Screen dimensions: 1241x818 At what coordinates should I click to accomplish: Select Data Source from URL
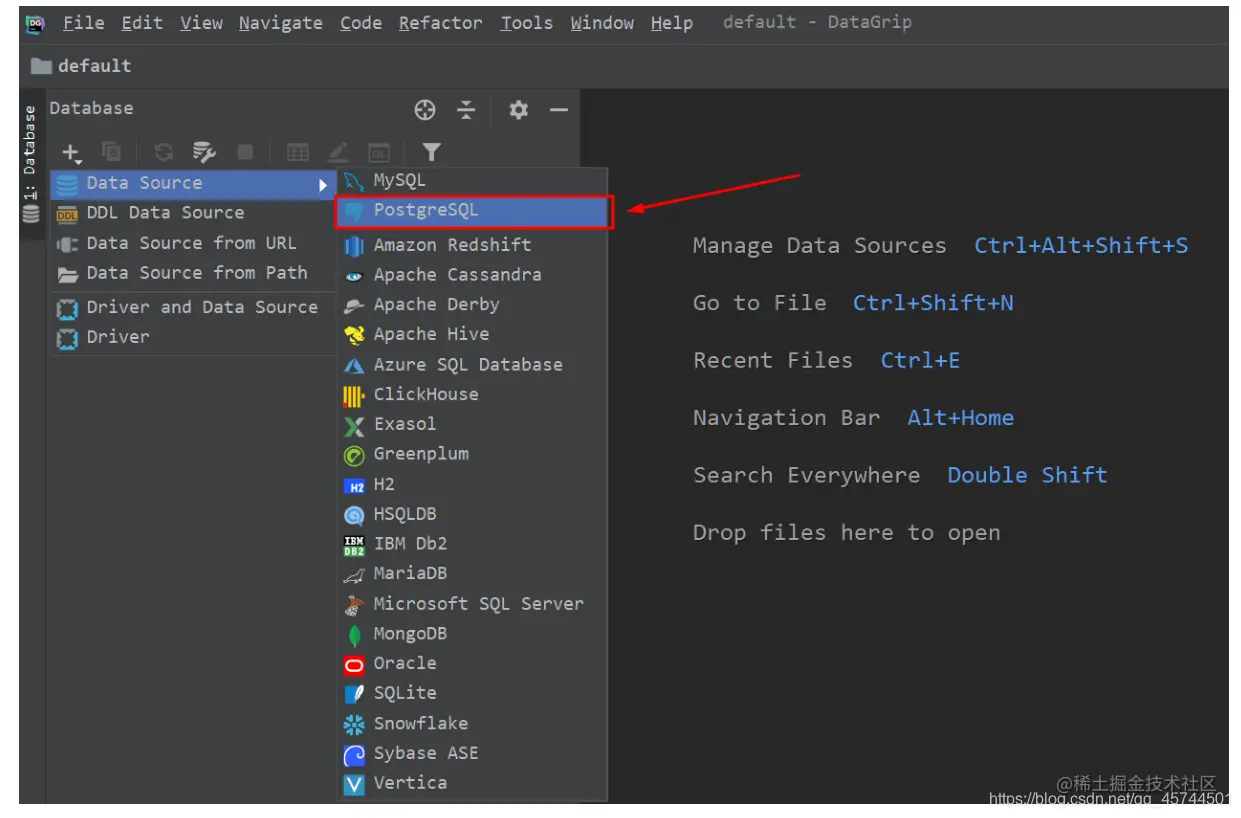coord(193,243)
